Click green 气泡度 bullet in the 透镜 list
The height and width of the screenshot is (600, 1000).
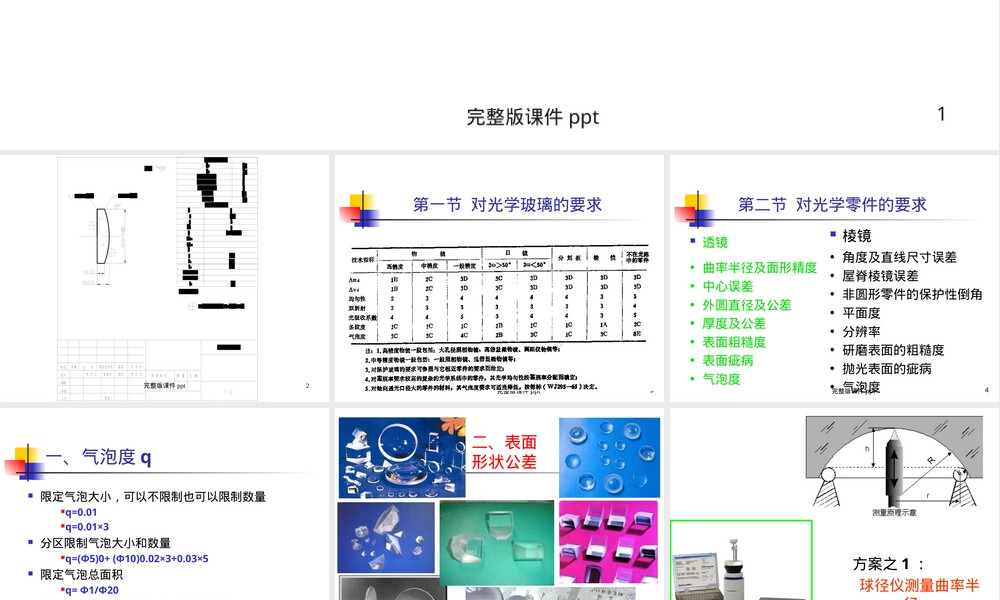pos(721,379)
